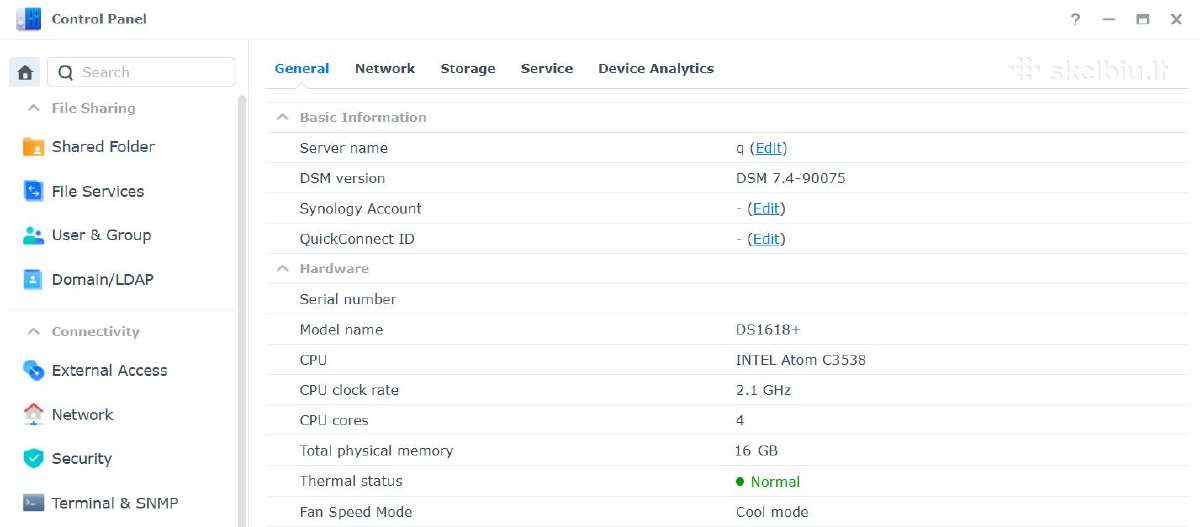Minimize the Control Panel window

pos(1108,19)
